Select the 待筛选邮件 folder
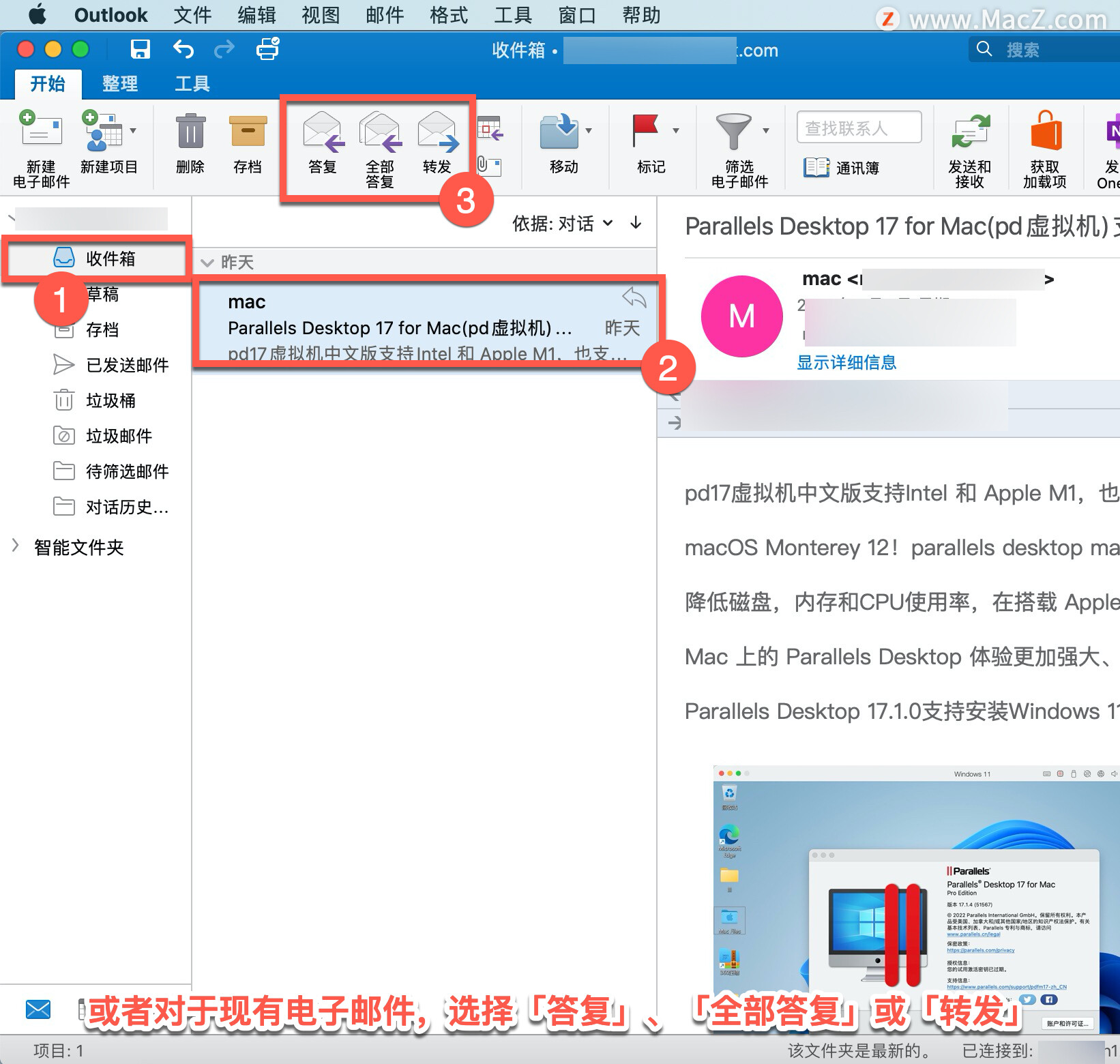This screenshot has width=1120, height=1064. coord(109,471)
